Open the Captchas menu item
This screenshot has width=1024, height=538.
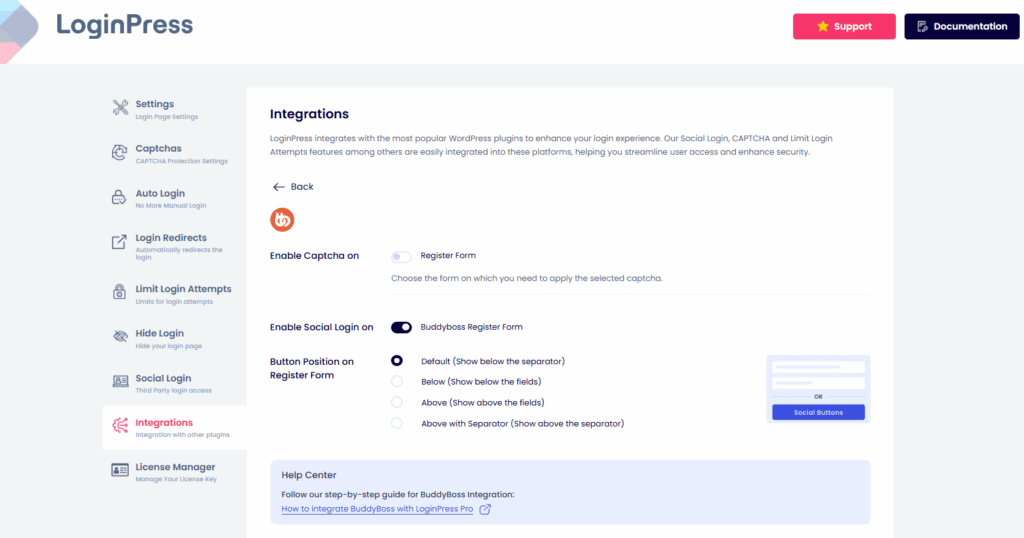(174, 153)
